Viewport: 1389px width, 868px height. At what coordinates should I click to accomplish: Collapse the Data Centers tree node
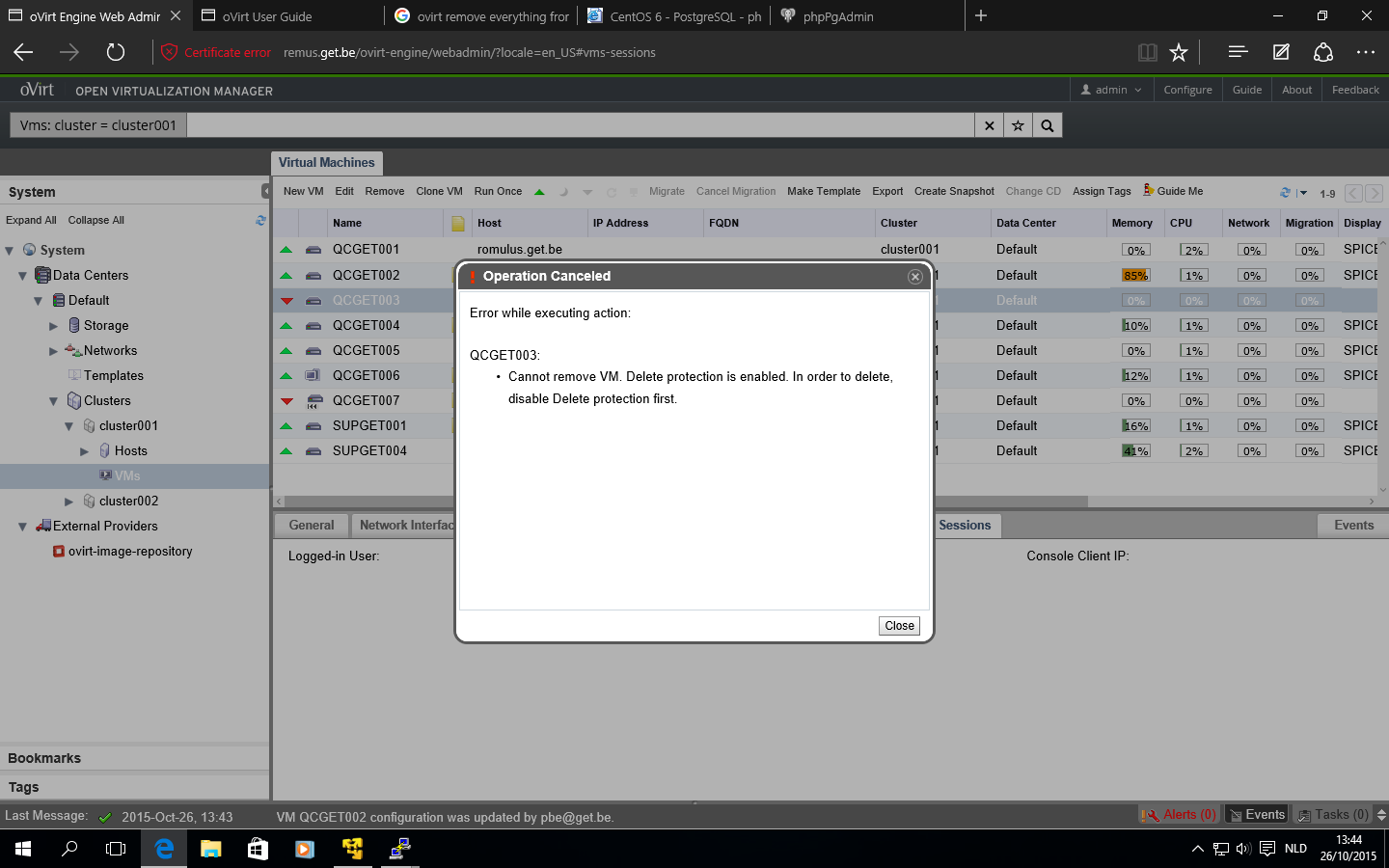pyautogui.click(x=22, y=276)
